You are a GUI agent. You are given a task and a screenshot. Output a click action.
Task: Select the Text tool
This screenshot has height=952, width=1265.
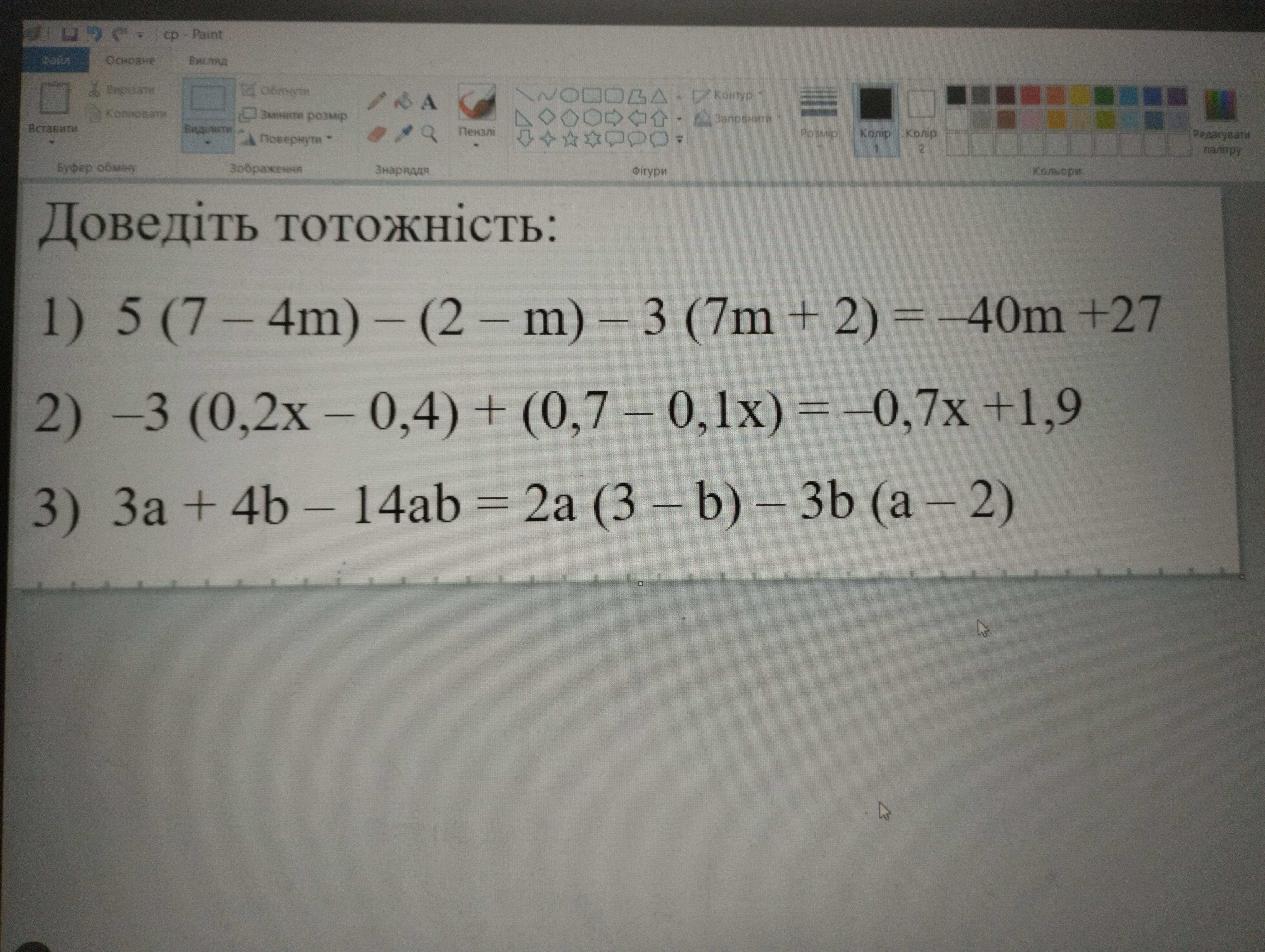(428, 103)
